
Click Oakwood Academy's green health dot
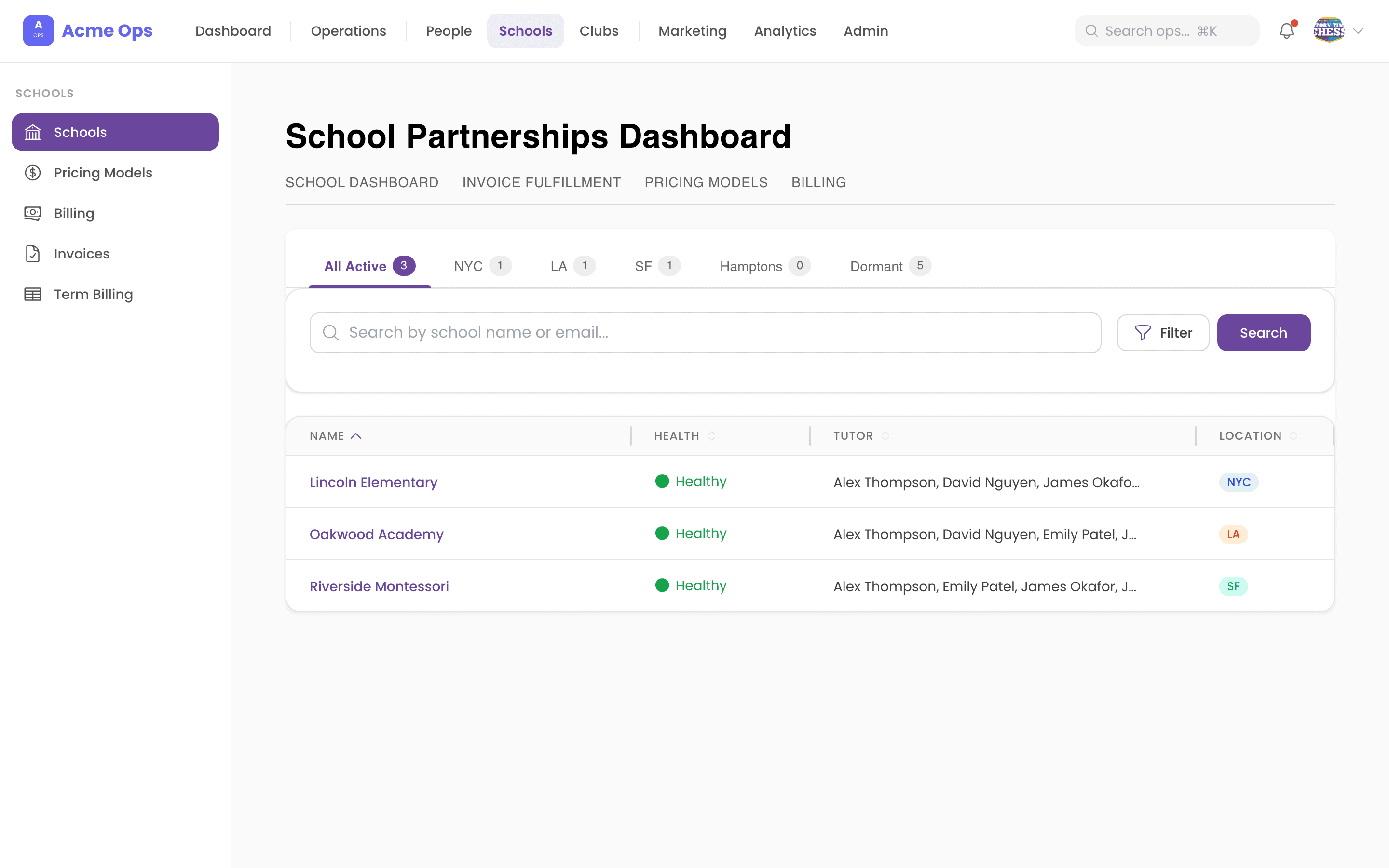(662, 533)
